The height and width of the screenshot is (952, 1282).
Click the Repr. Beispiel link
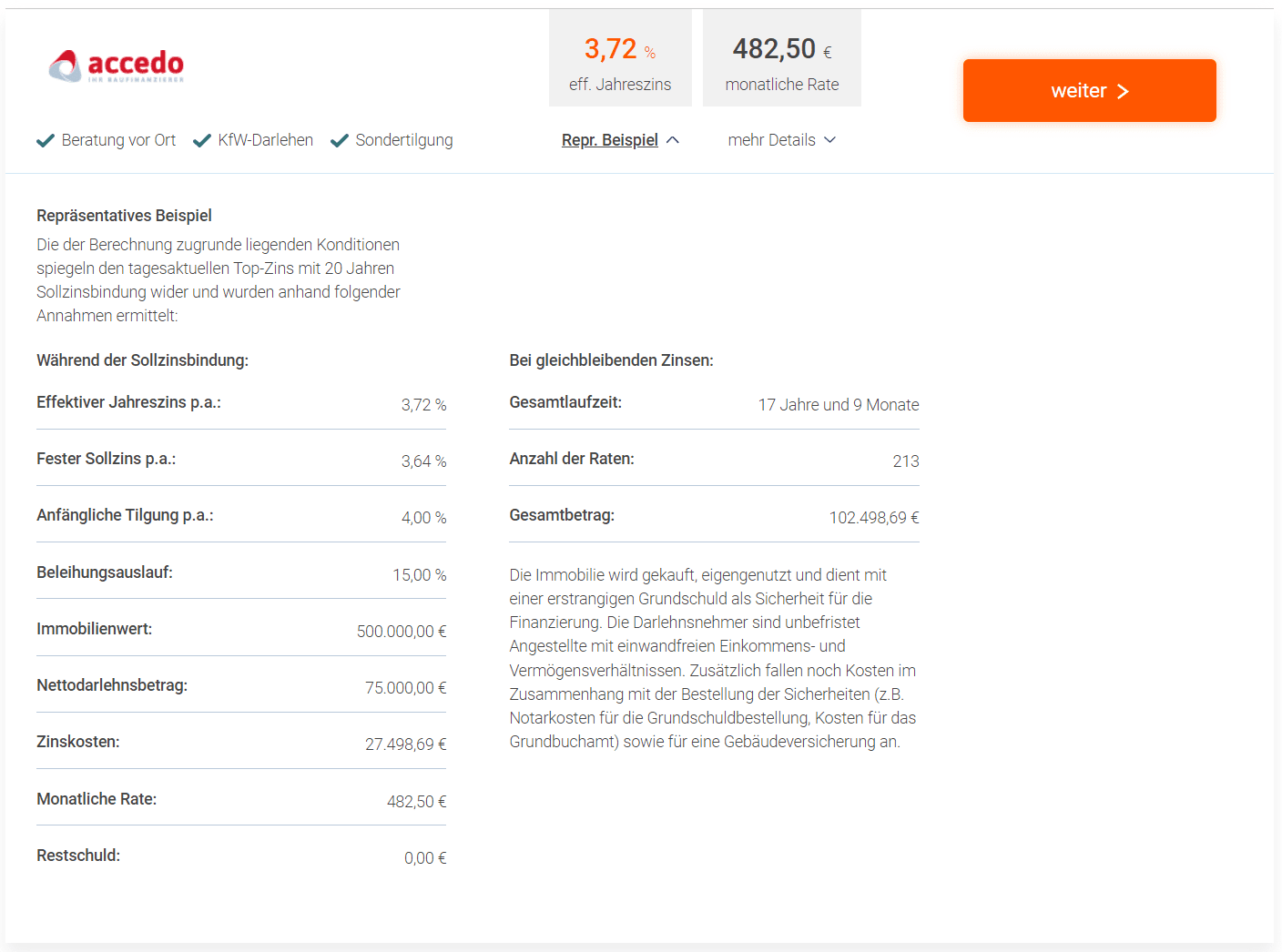click(x=610, y=140)
